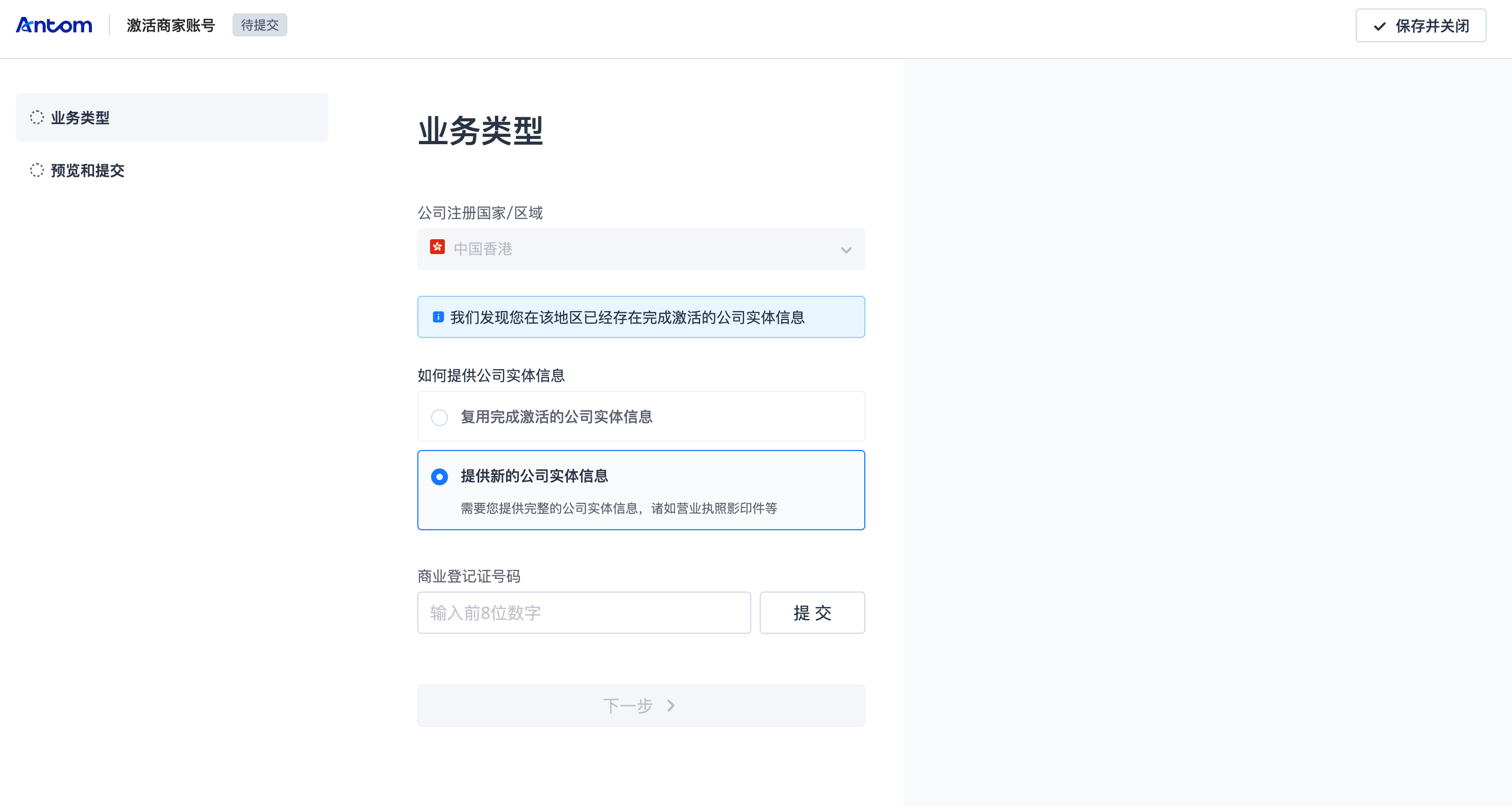Open the 公司注册国家/区域 dropdown

tap(640, 249)
